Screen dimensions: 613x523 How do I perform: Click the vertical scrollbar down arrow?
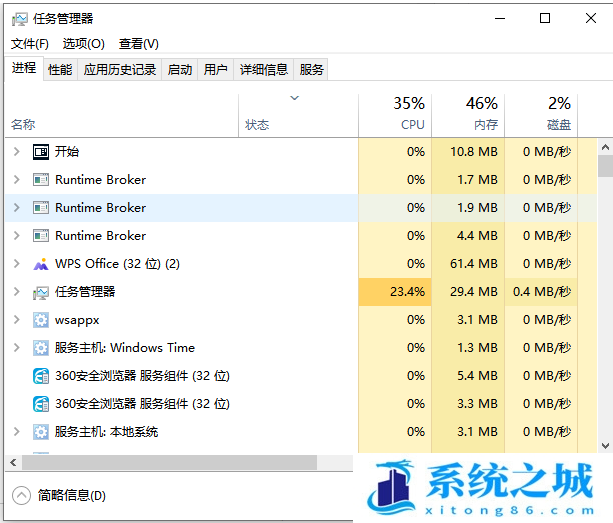pos(605,446)
